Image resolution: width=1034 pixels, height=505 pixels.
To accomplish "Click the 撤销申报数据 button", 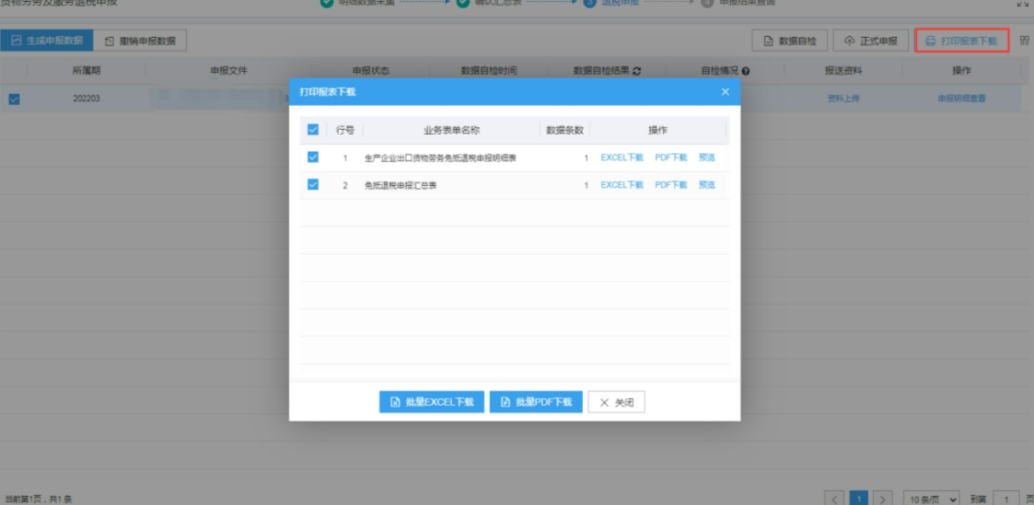I will tap(141, 41).
